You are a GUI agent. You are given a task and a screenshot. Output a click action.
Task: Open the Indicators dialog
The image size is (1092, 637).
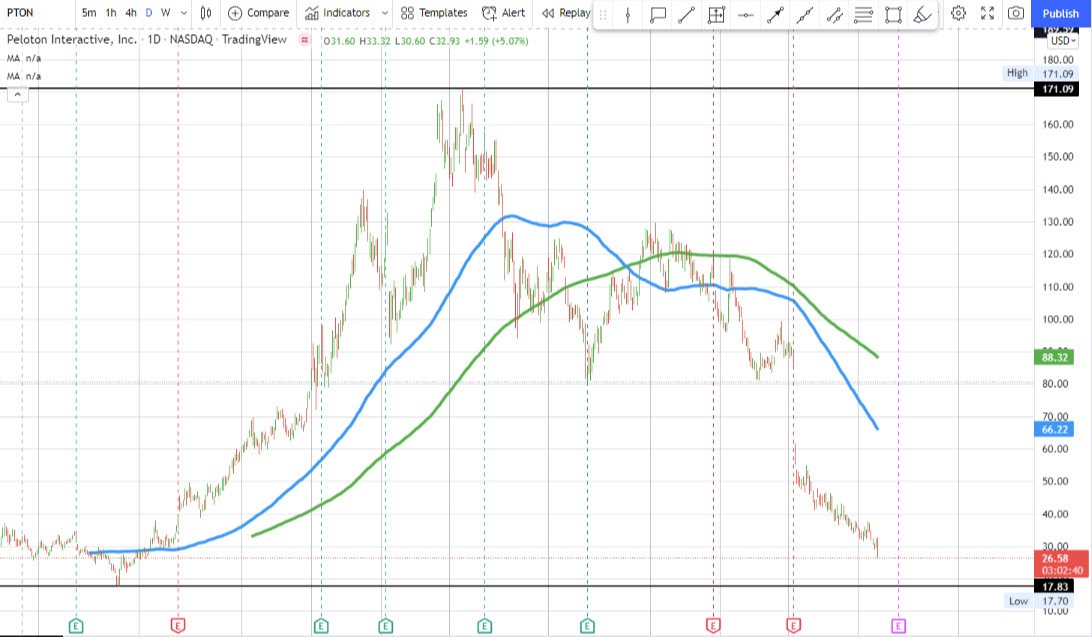click(x=338, y=13)
